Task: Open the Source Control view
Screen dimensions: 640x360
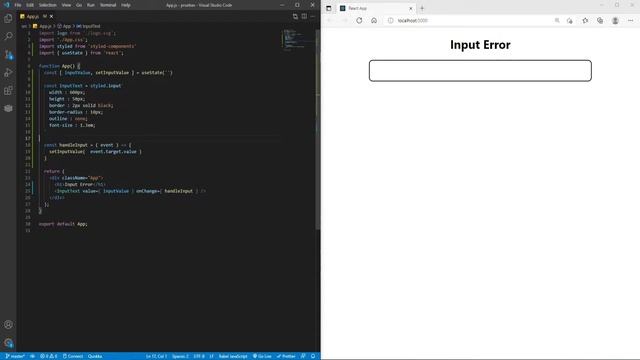Action: pyautogui.click(x=8, y=55)
